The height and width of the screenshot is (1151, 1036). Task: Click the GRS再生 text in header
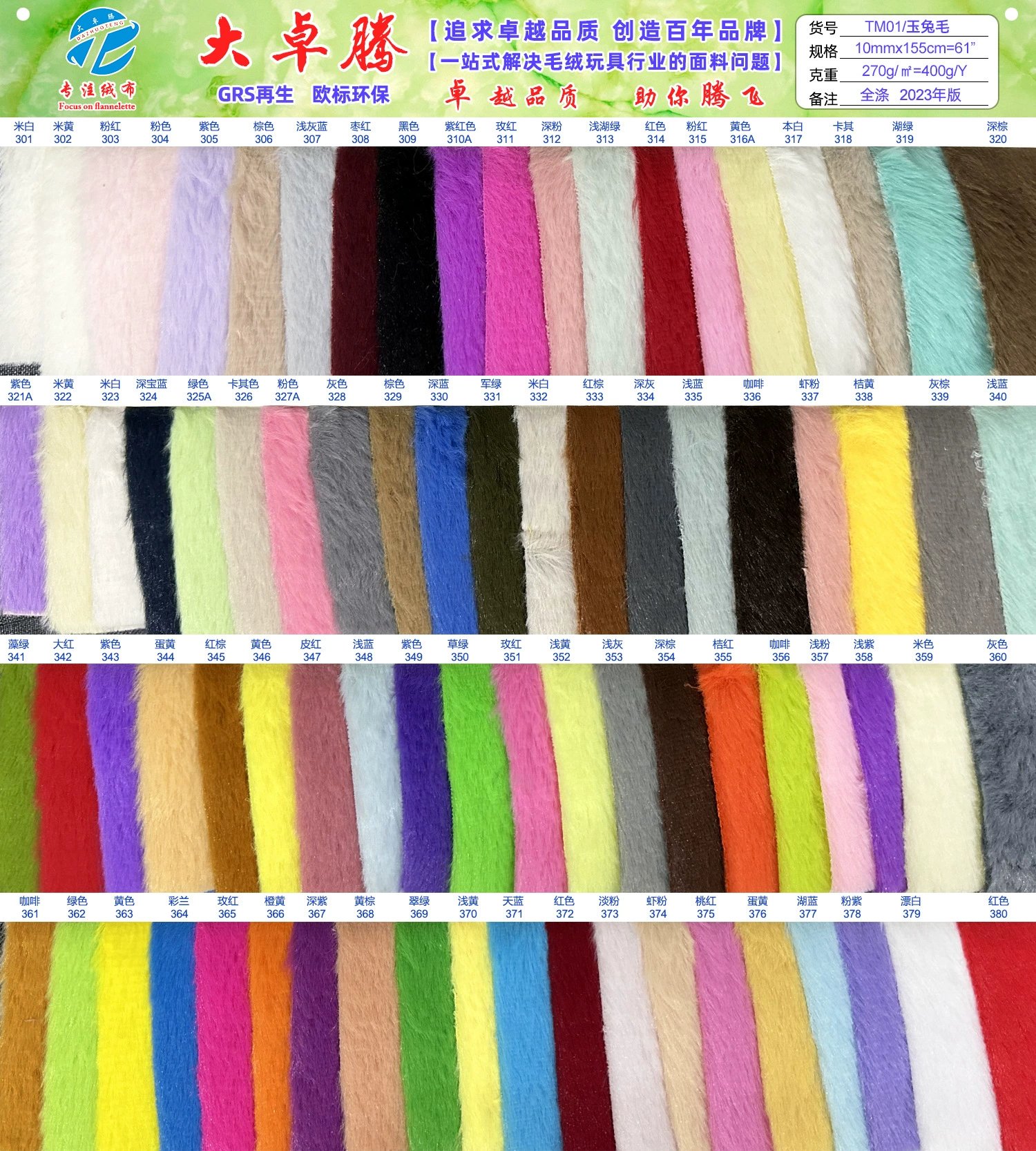point(256,95)
